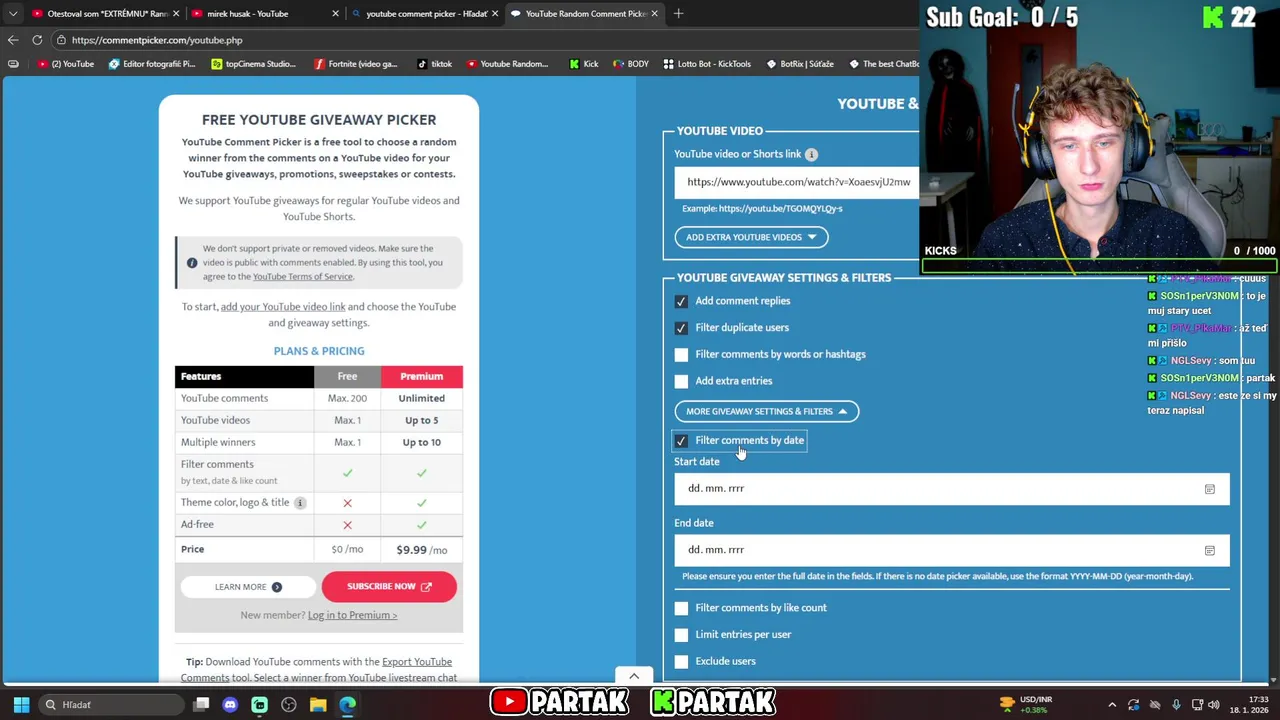Click the 'YouTube Terms of Service' link
Image resolution: width=1280 pixels, height=720 pixels.
(302, 277)
